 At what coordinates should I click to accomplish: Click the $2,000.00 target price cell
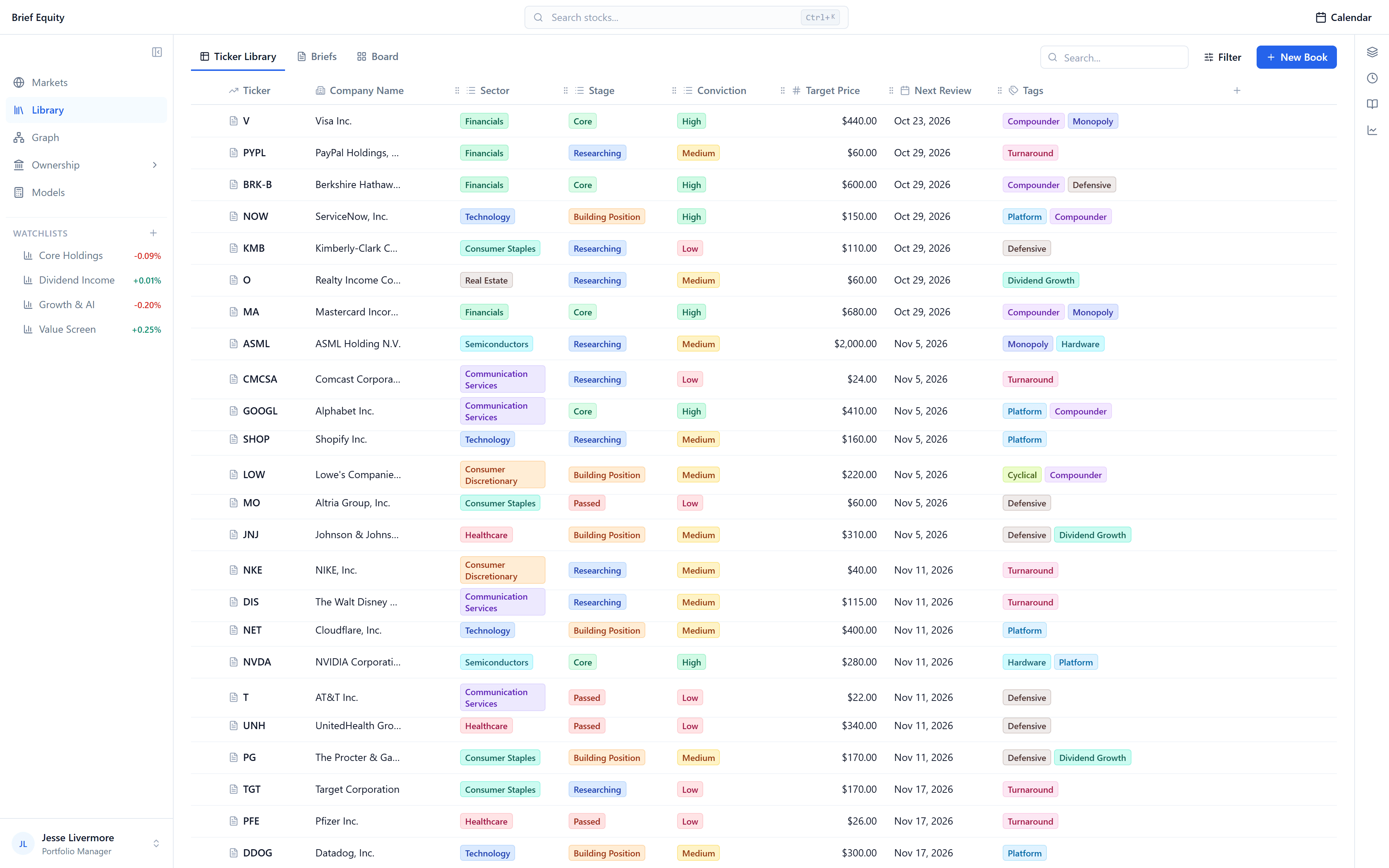pyautogui.click(x=855, y=344)
